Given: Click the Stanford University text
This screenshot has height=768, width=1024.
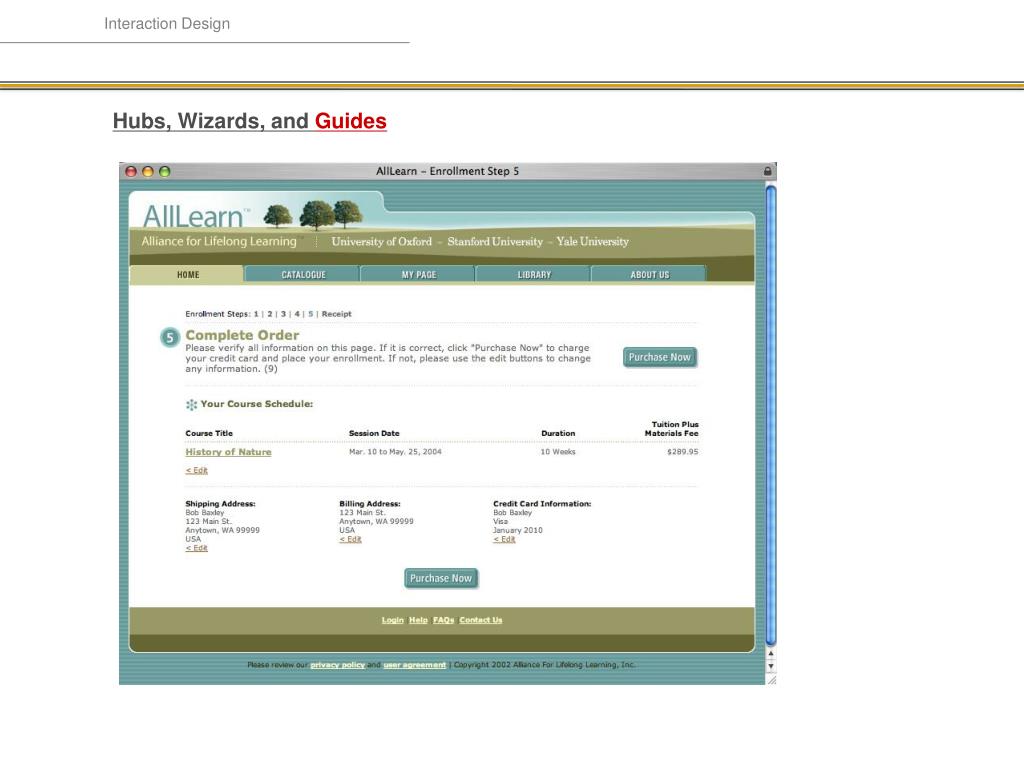Looking at the screenshot, I should (x=495, y=242).
